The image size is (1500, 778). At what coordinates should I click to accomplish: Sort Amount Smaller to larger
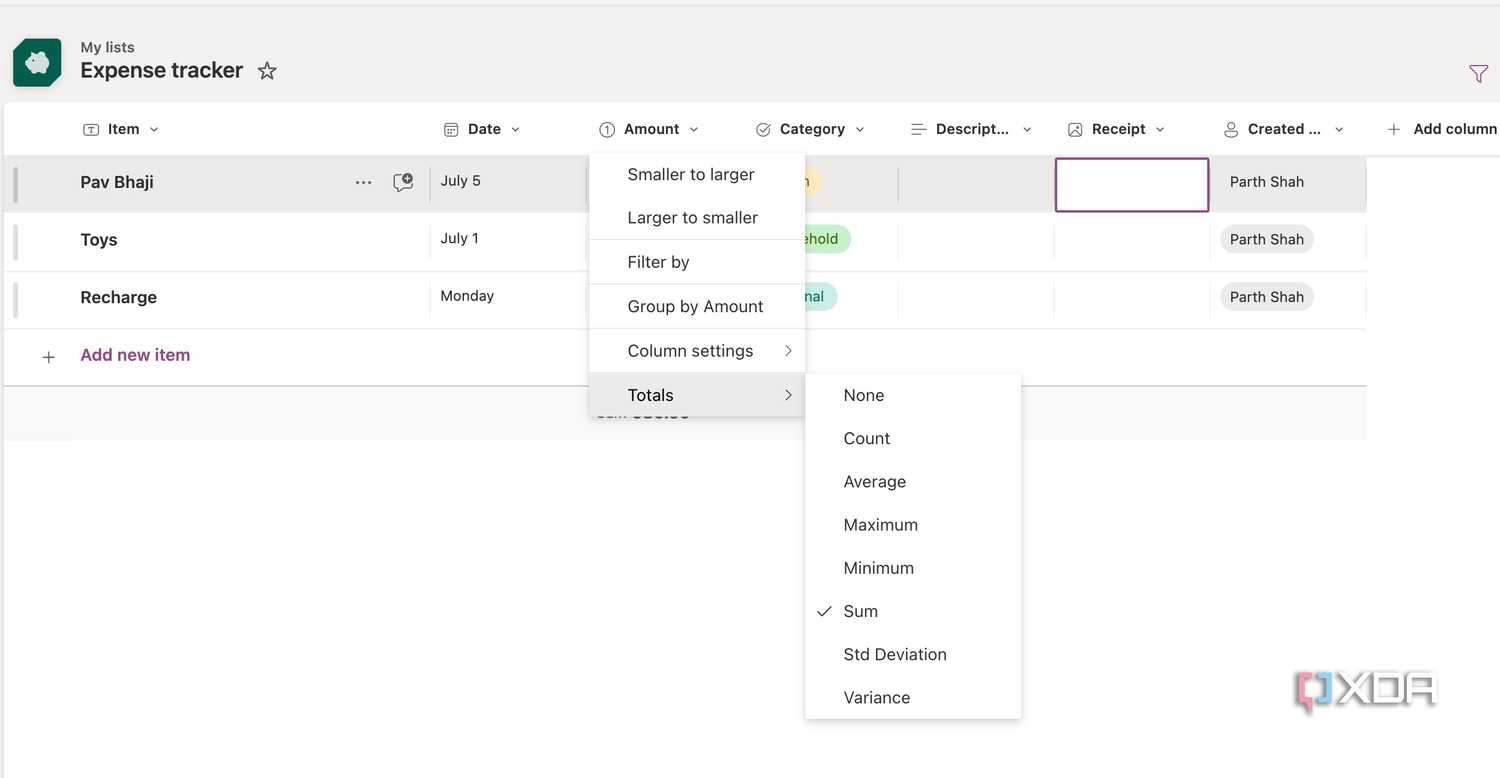tap(697, 174)
